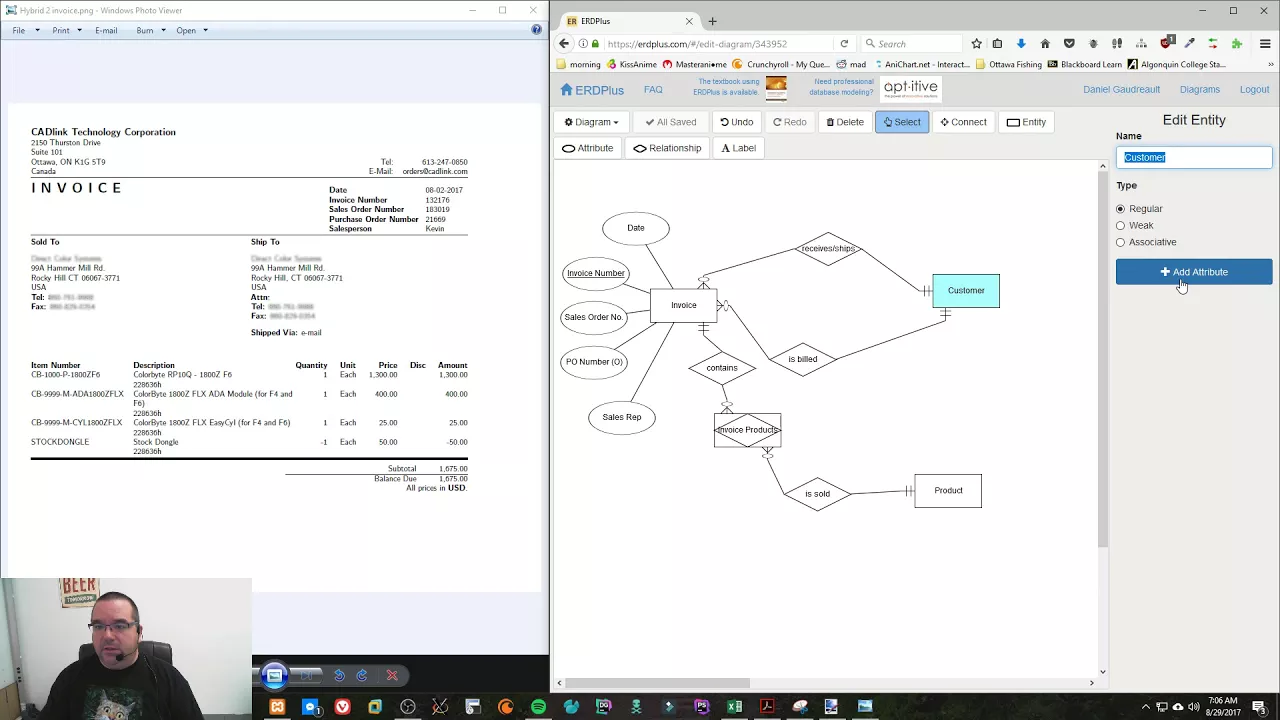Click the browser back arrow
1280x720 pixels.
tap(564, 44)
